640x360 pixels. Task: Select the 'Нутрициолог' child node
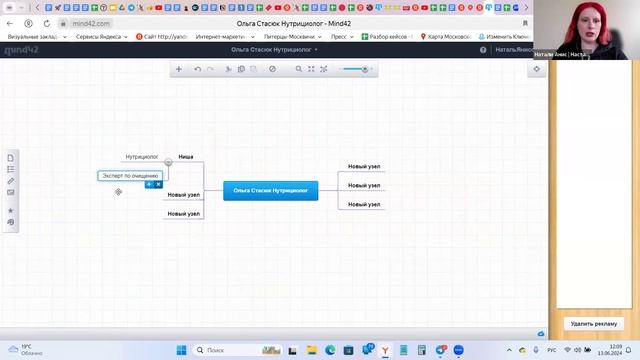point(142,157)
